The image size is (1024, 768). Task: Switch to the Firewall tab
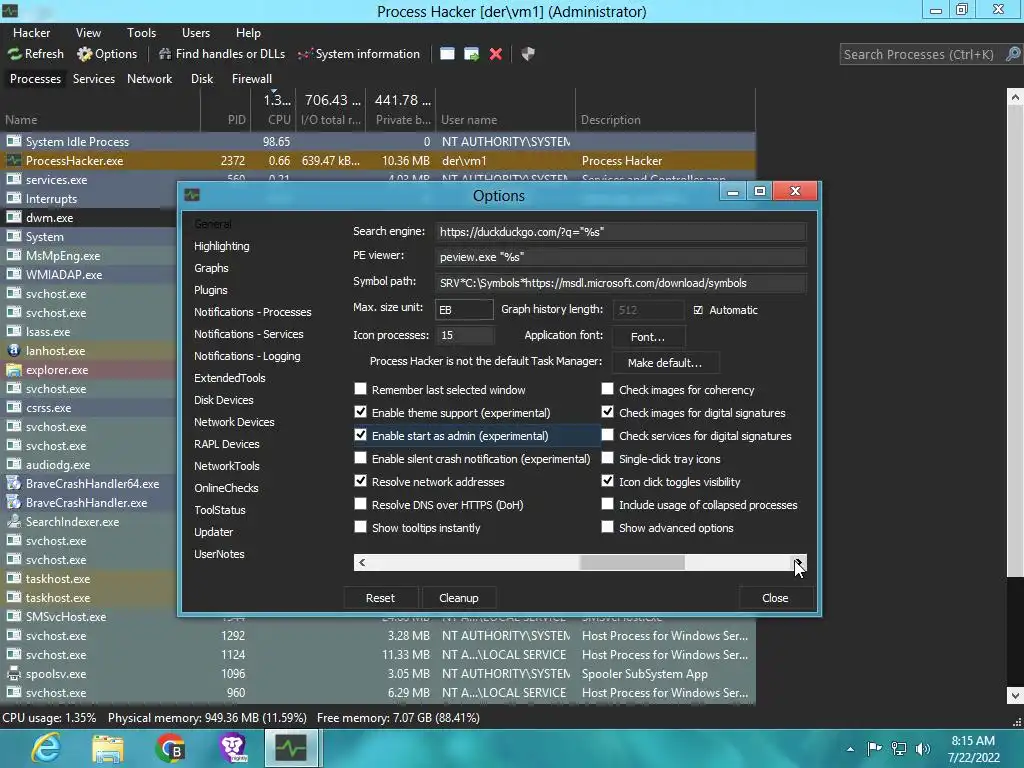coord(251,78)
